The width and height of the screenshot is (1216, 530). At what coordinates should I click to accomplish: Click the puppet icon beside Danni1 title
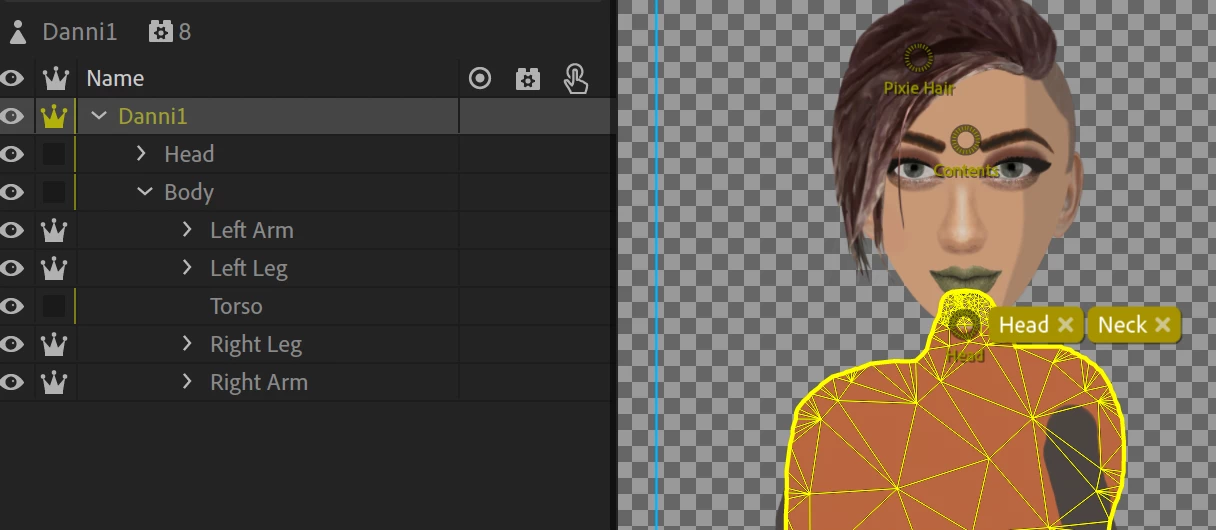[x=17, y=32]
